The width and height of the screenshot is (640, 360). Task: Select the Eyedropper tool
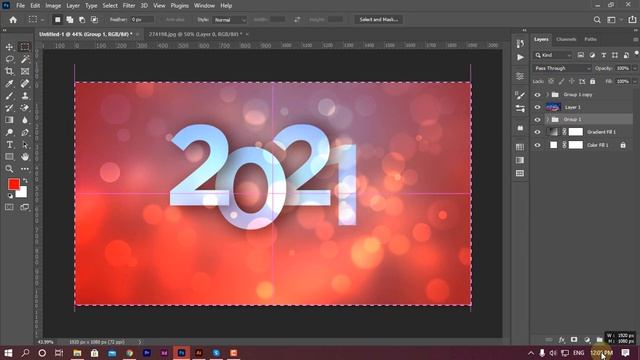coord(9,84)
